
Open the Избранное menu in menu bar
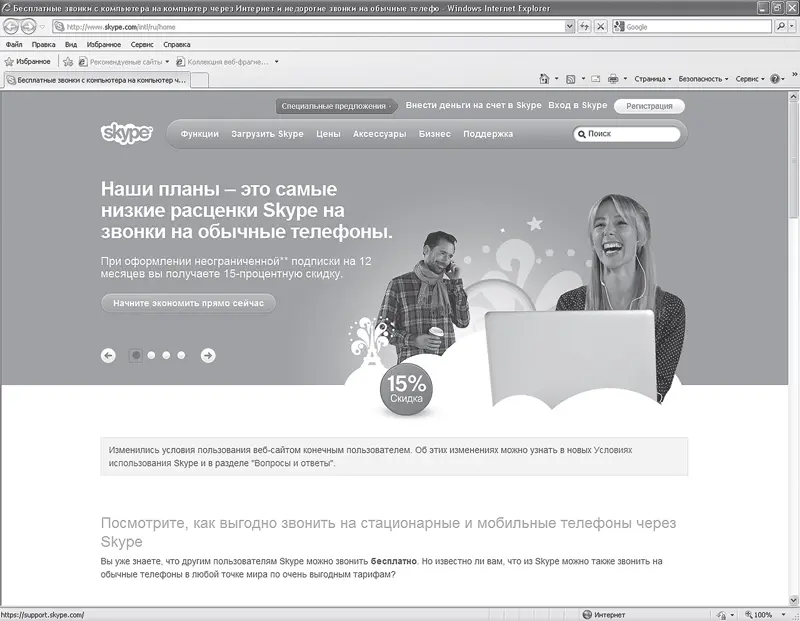pyautogui.click(x=103, y=45)
